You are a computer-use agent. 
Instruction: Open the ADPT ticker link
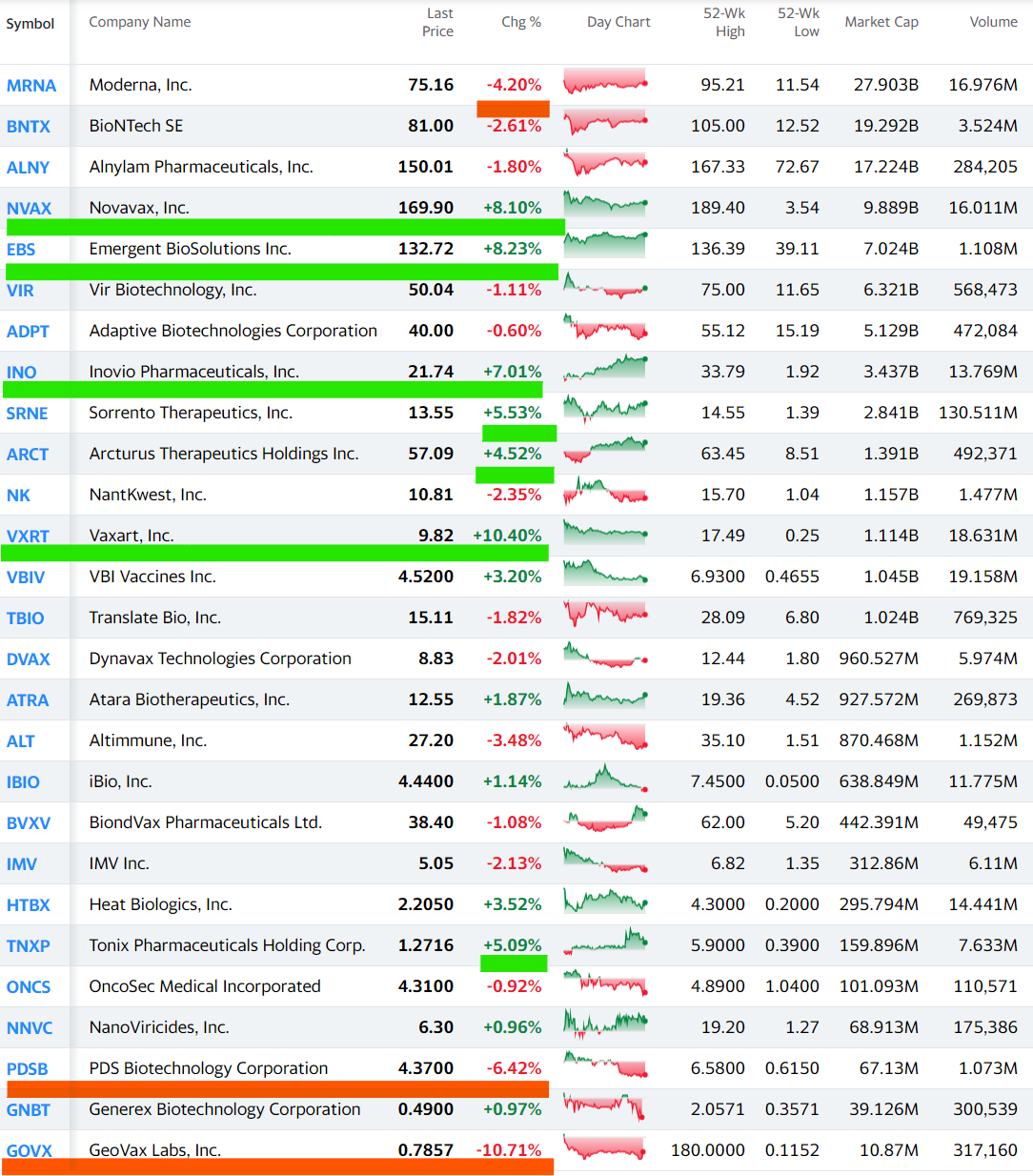[x=28, y=332]
